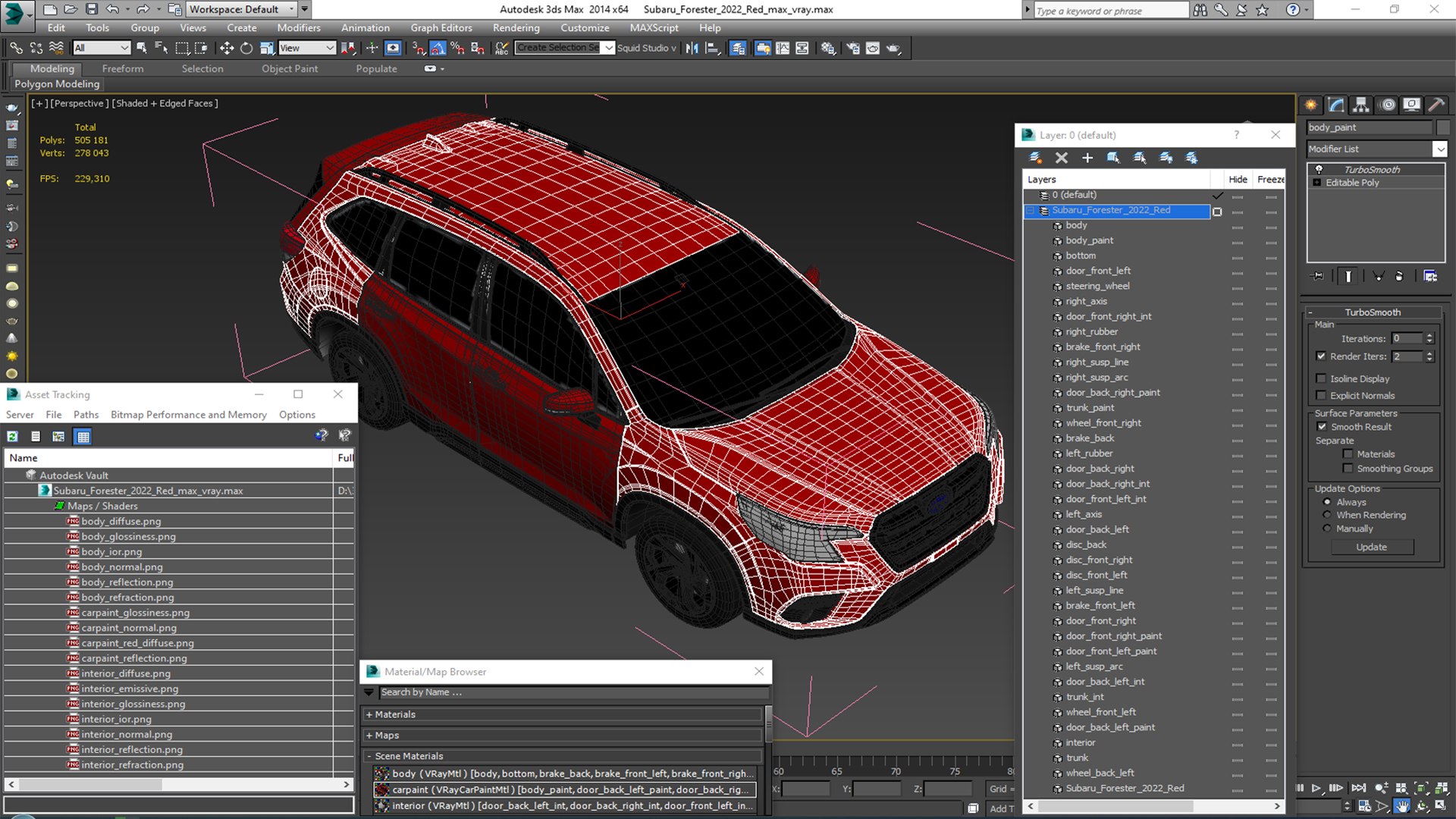Screen dimensions: 1456x819
Task: Toggle TurboSmooth modifier lightbulb on/off
Action: (1319, 169)
